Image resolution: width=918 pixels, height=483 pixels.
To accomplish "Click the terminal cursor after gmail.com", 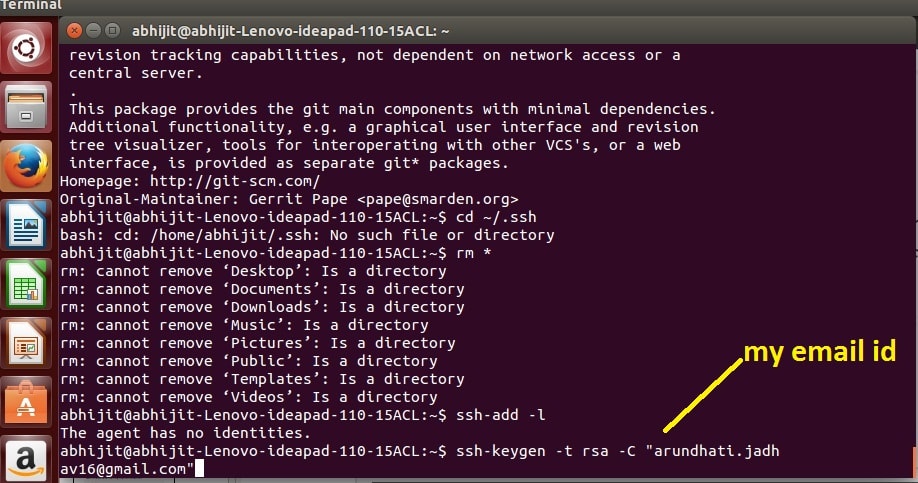I will pyautogui.click(x=200, y=468).
